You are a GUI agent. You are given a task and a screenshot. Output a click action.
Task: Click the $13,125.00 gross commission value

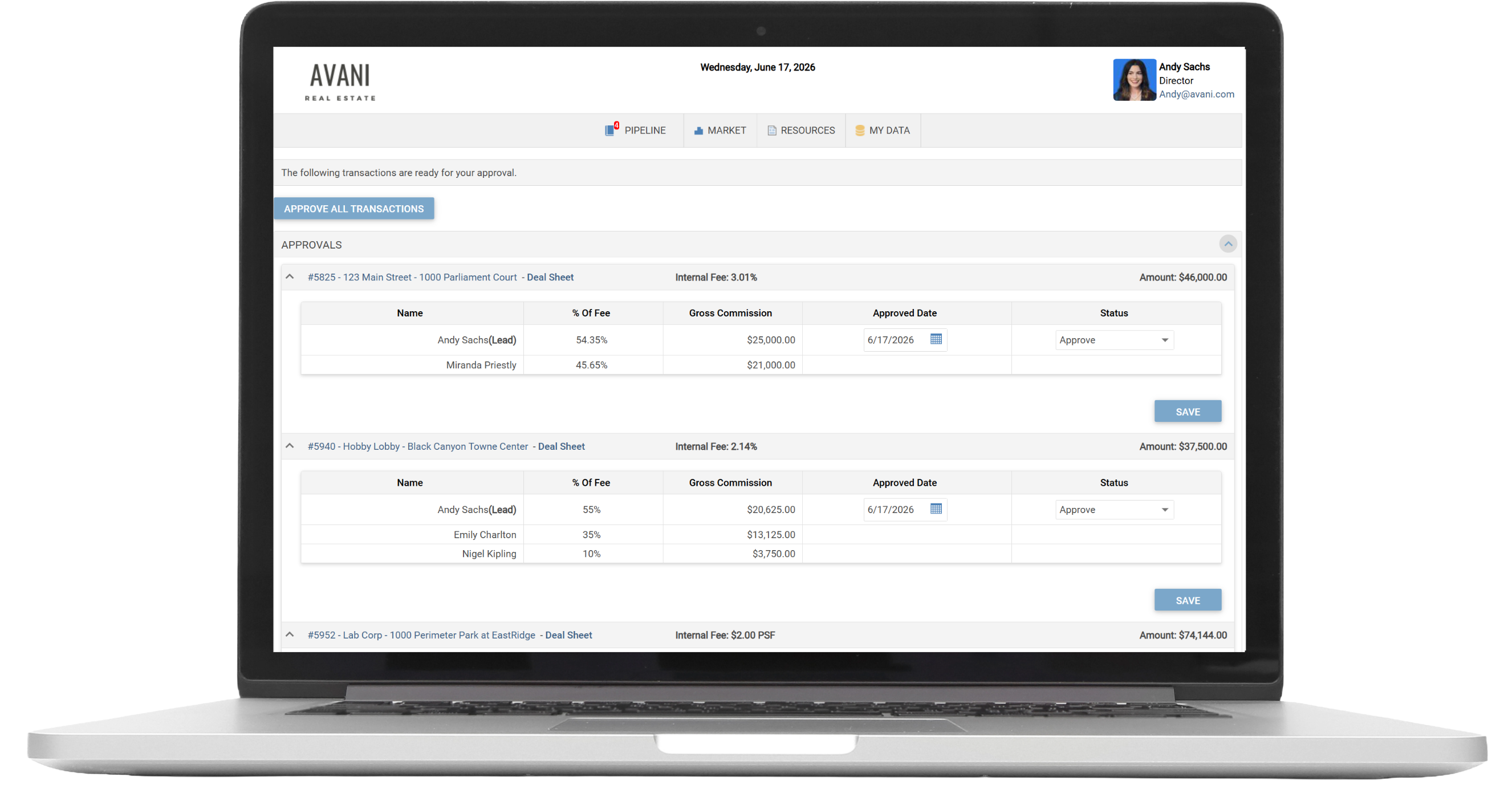coord(770,535)
